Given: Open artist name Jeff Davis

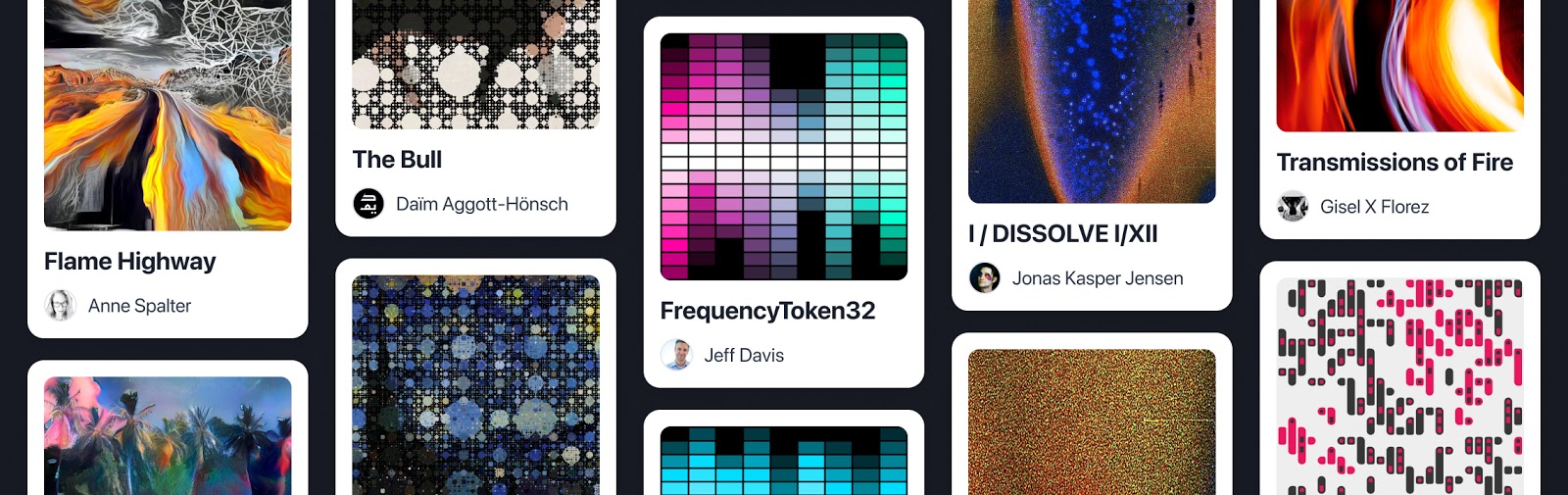Looking at the screenshot, I should click(744, 355).
